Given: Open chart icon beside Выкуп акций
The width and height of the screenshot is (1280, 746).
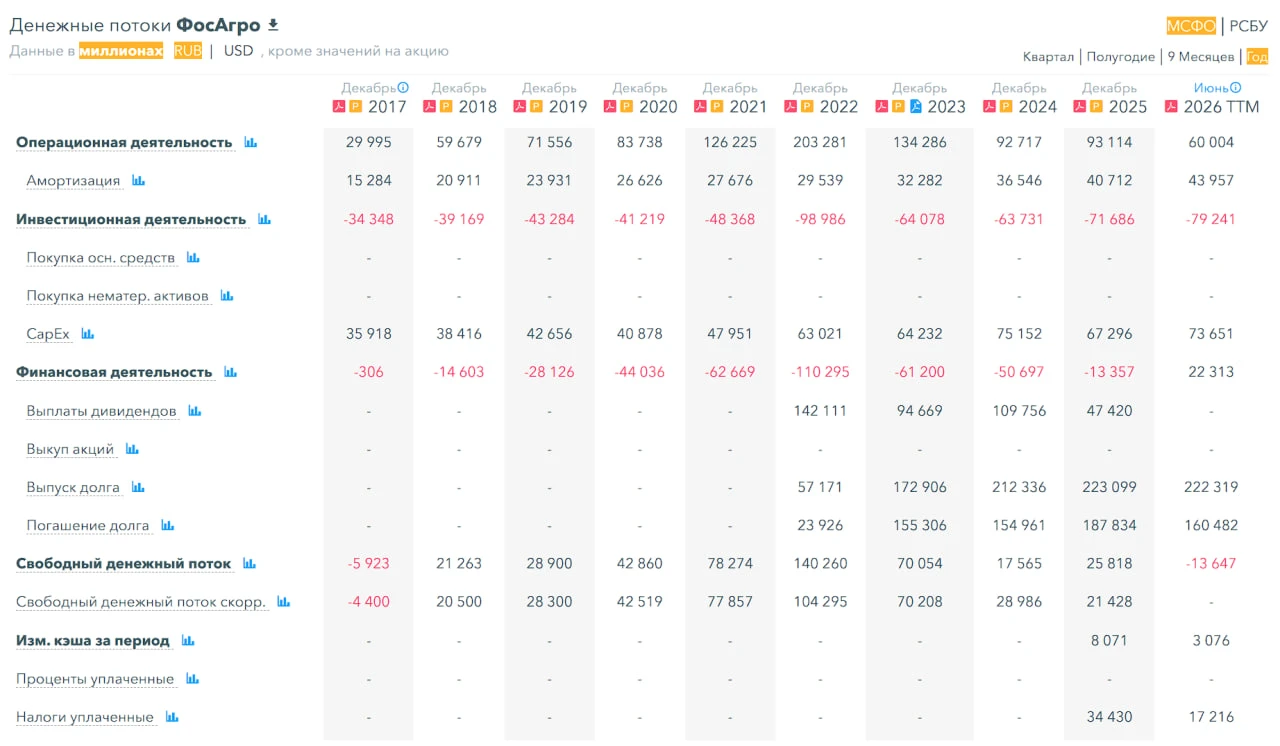Looking at the screenshot, I should [x=132, y=449].
